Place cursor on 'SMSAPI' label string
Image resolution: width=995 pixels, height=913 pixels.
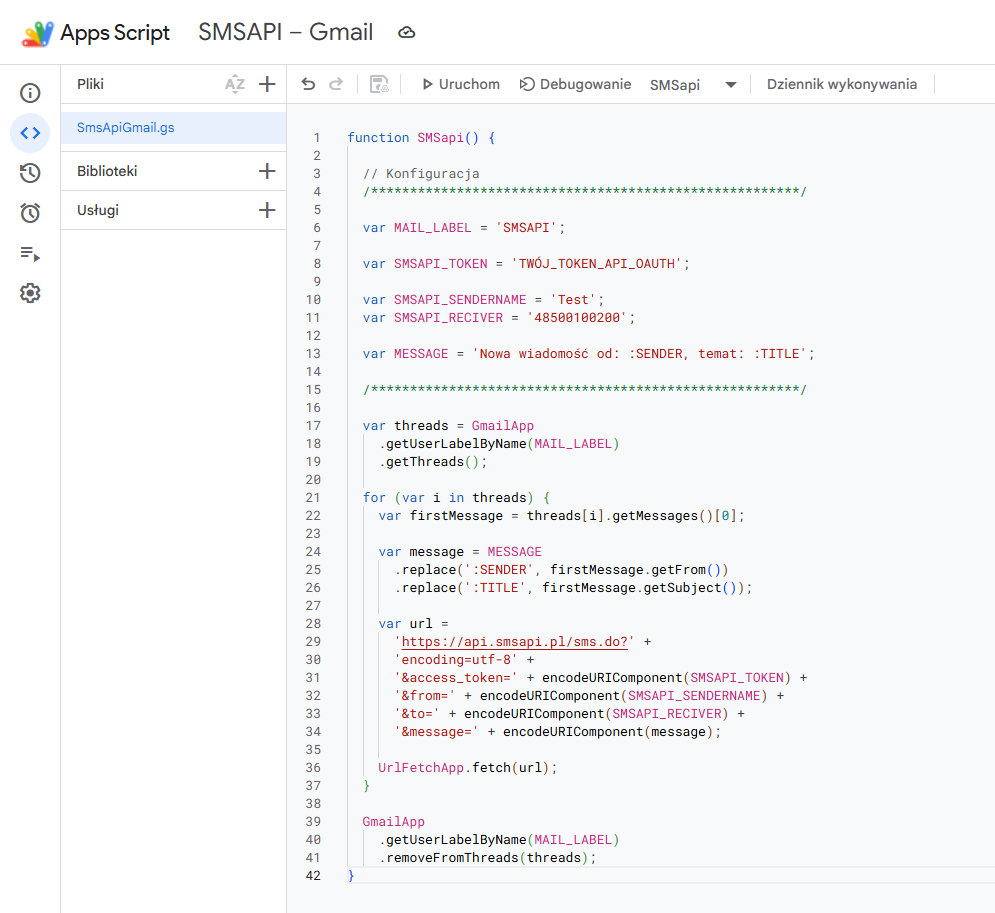[526, 228]
